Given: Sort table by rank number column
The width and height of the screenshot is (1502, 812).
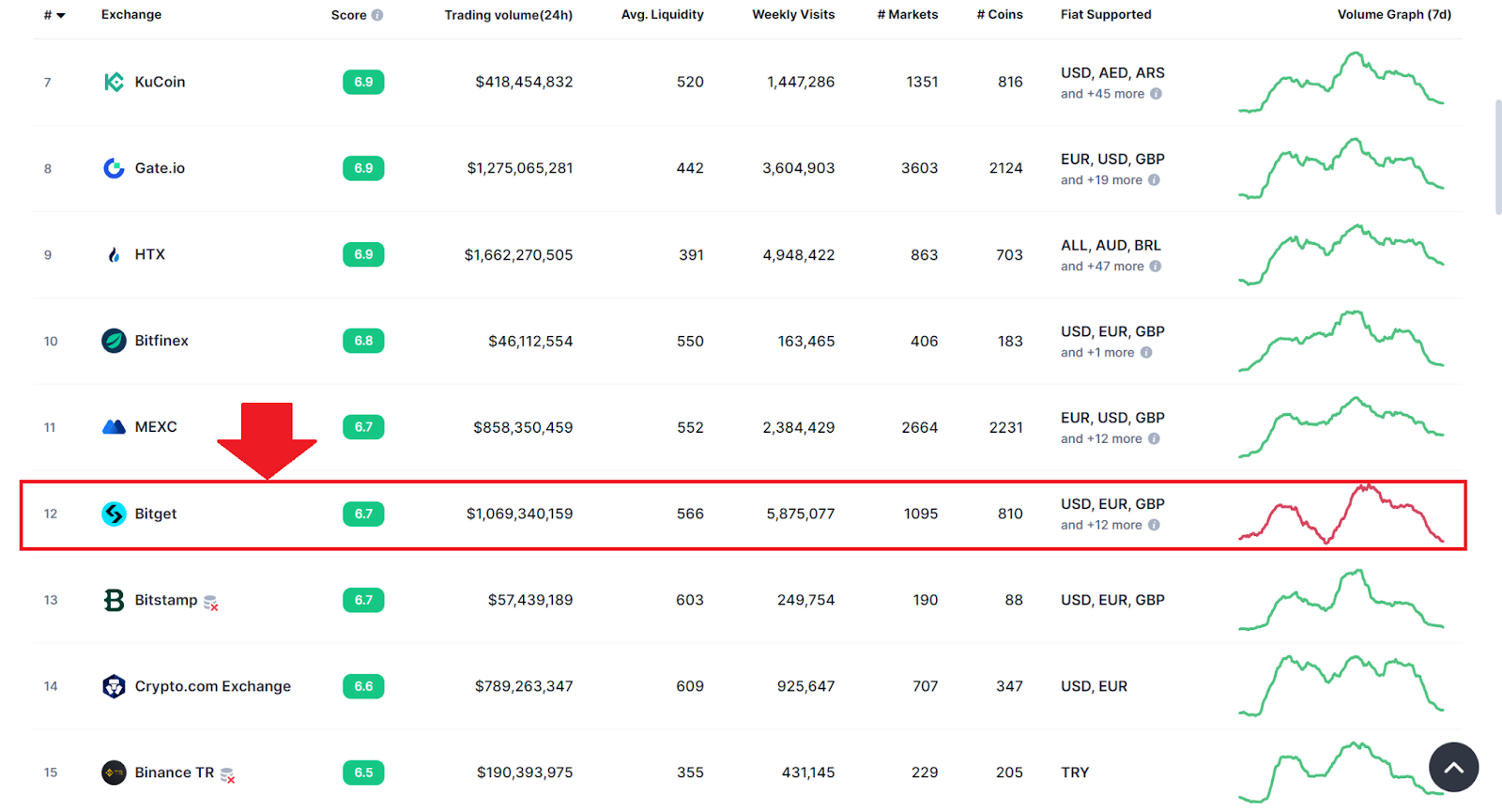Looking at the screenshot, I should point(54,15).
